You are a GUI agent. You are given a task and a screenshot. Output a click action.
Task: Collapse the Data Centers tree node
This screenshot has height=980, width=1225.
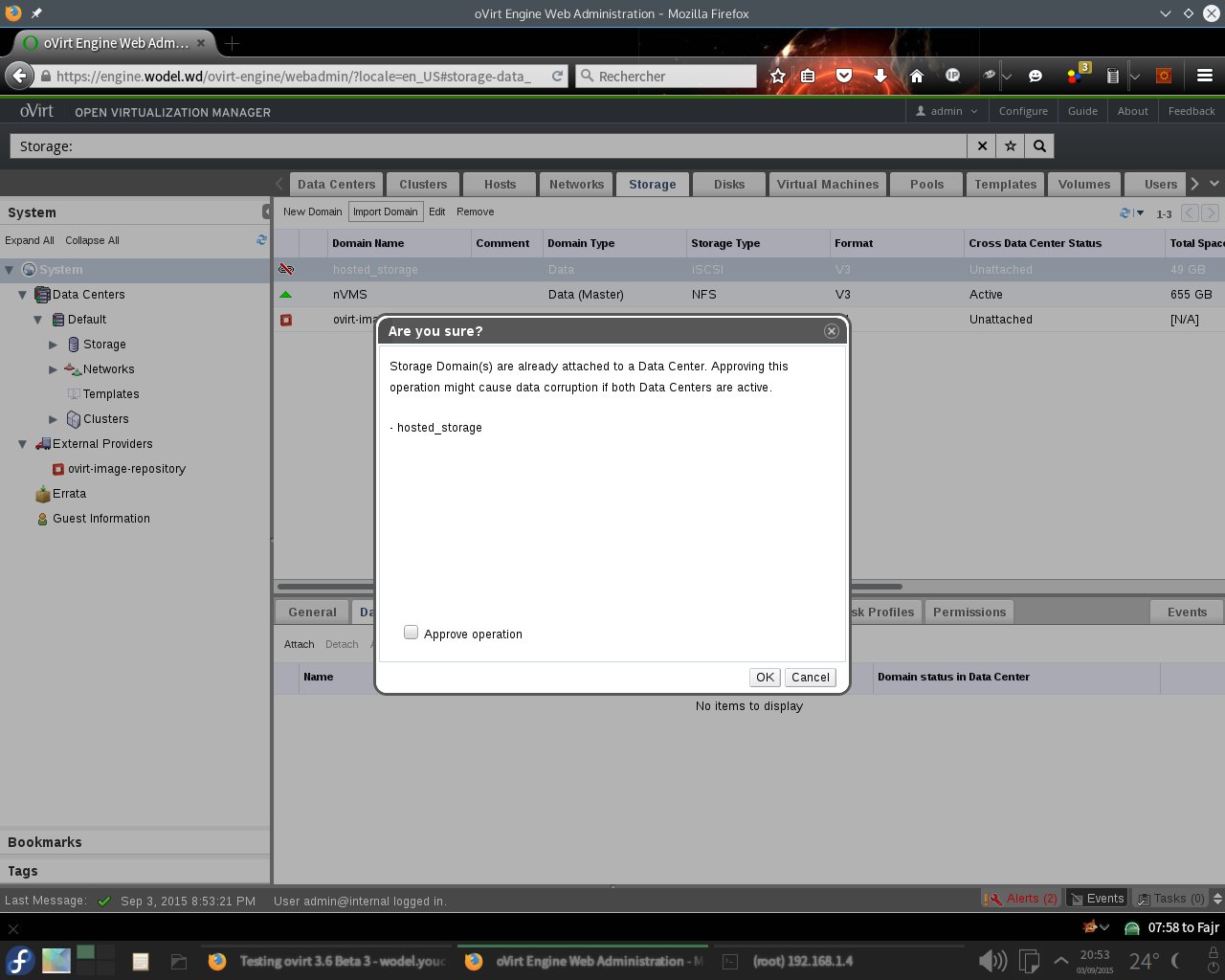[x=23, y=295]
